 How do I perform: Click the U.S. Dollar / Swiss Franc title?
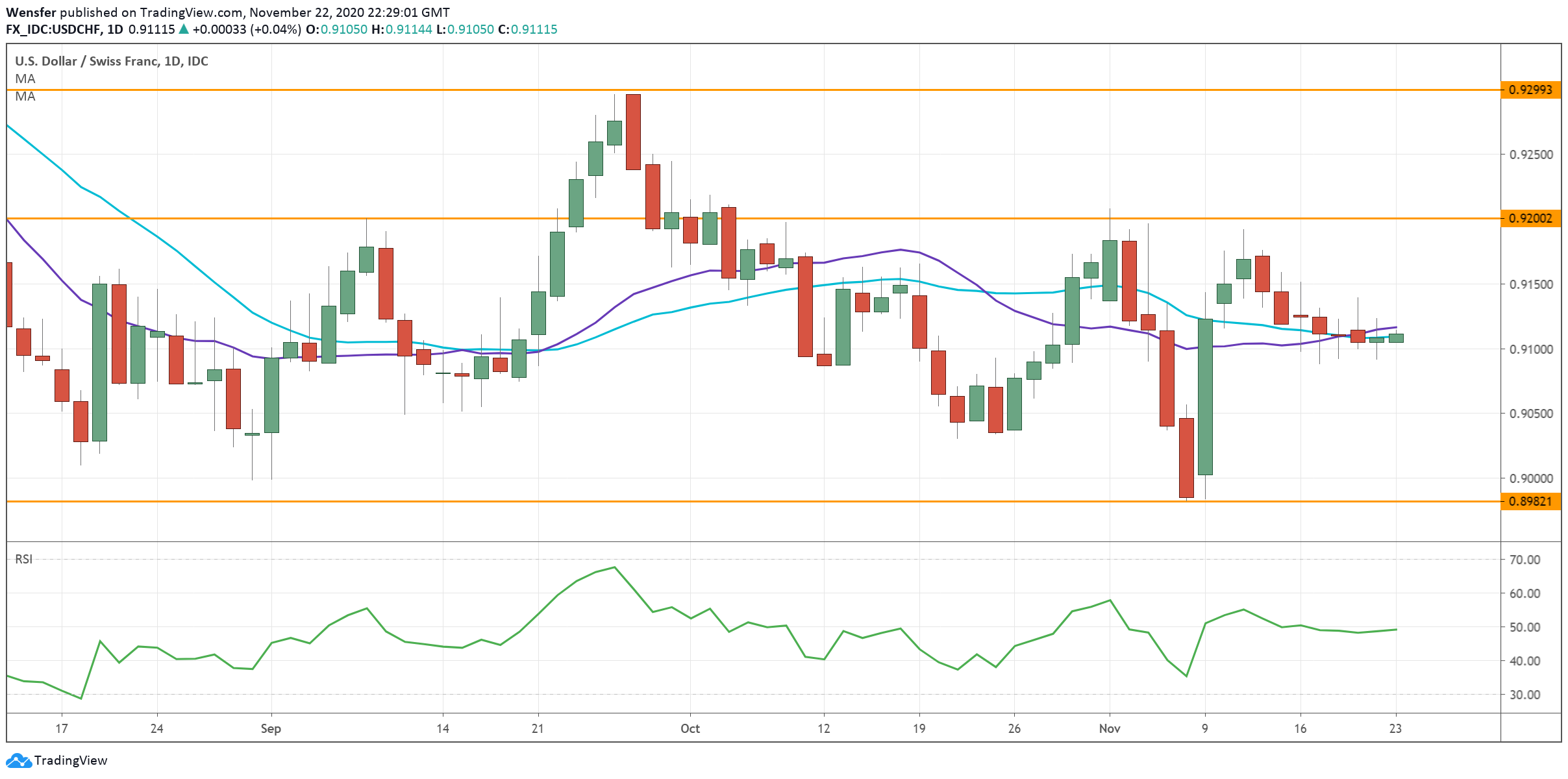(88, 61)
